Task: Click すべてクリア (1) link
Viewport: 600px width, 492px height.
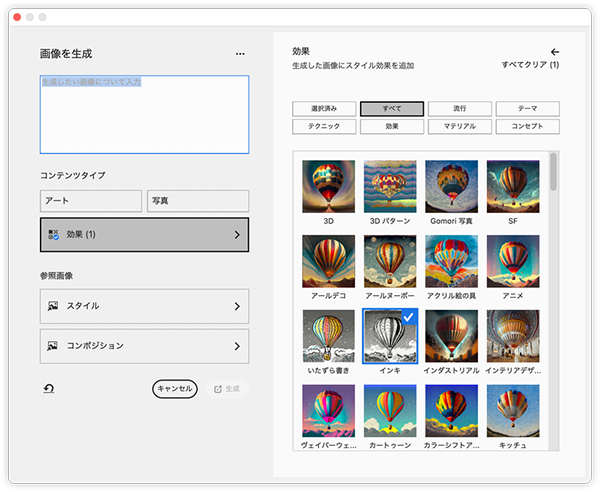Action: coord(529,65)
